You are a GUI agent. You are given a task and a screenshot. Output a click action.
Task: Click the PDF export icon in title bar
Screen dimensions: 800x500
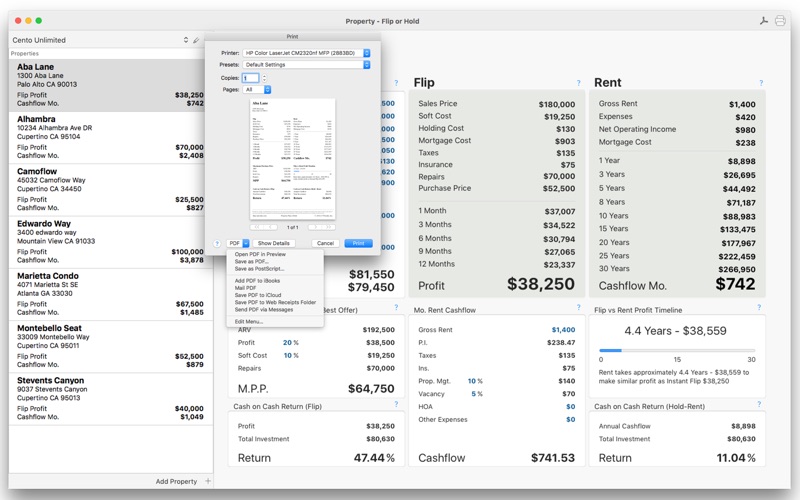(x=764, y=20)
